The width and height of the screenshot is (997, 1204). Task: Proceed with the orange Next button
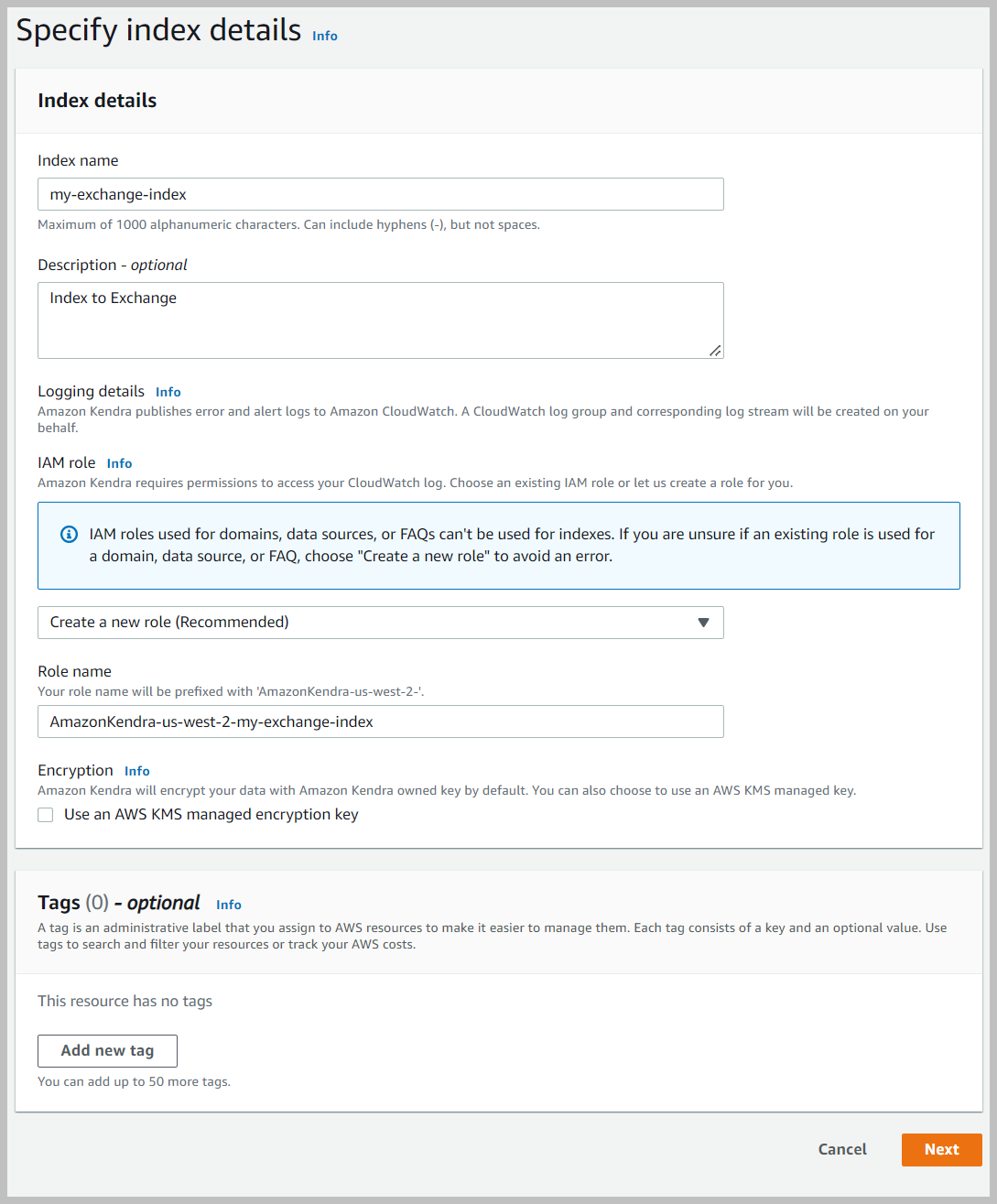click(x=941, y=1149)
